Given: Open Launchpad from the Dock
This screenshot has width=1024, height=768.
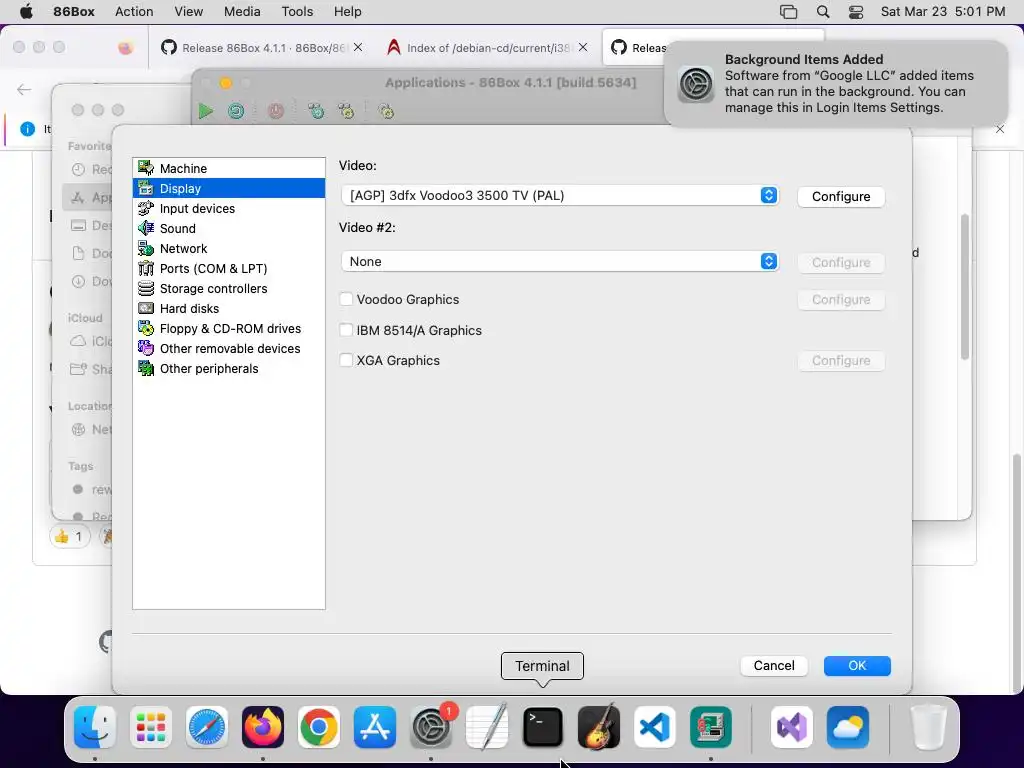Looking at the screenshot, I should 151,727.
